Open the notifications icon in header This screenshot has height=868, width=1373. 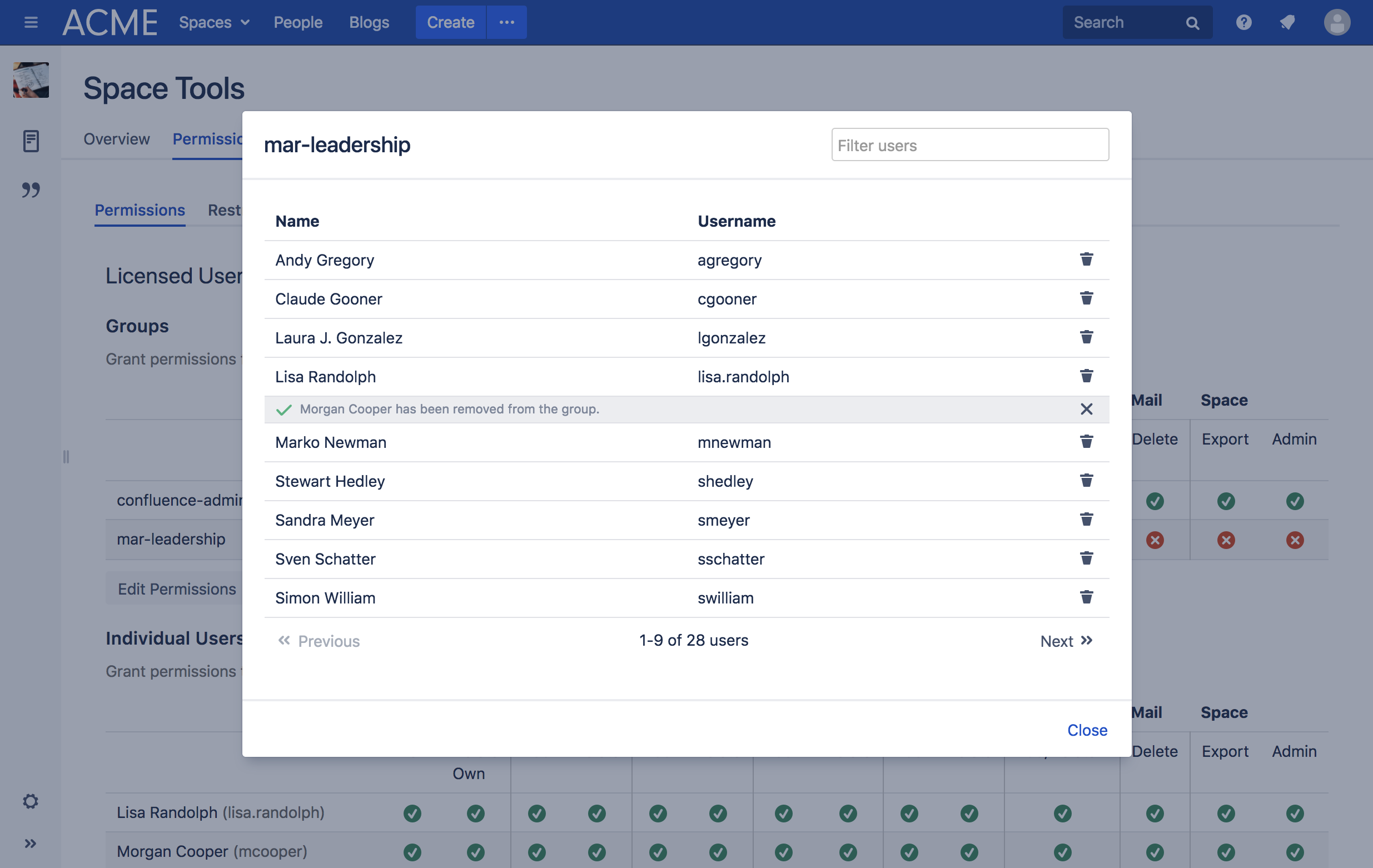1287,23
